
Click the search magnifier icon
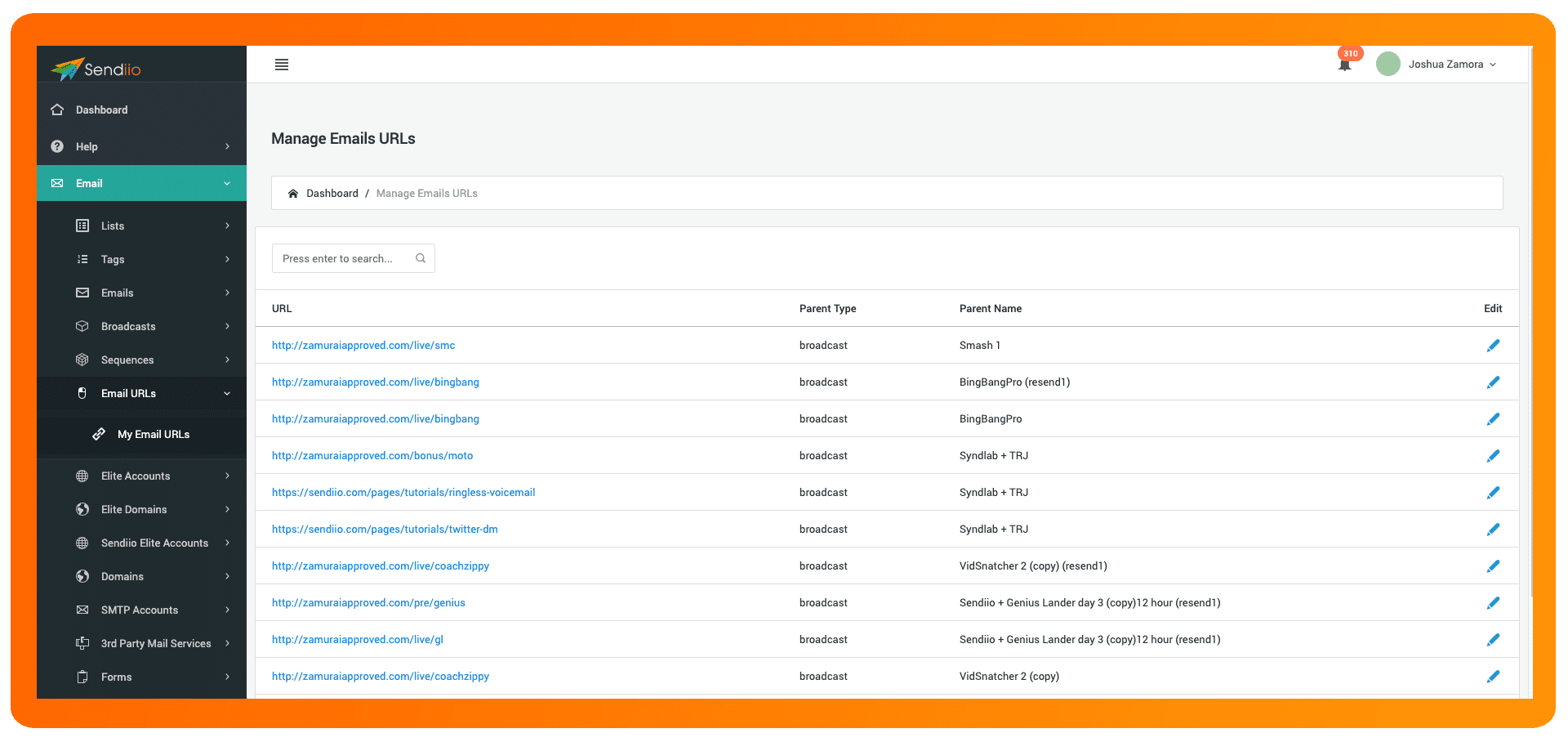click(x=421, y=258)
